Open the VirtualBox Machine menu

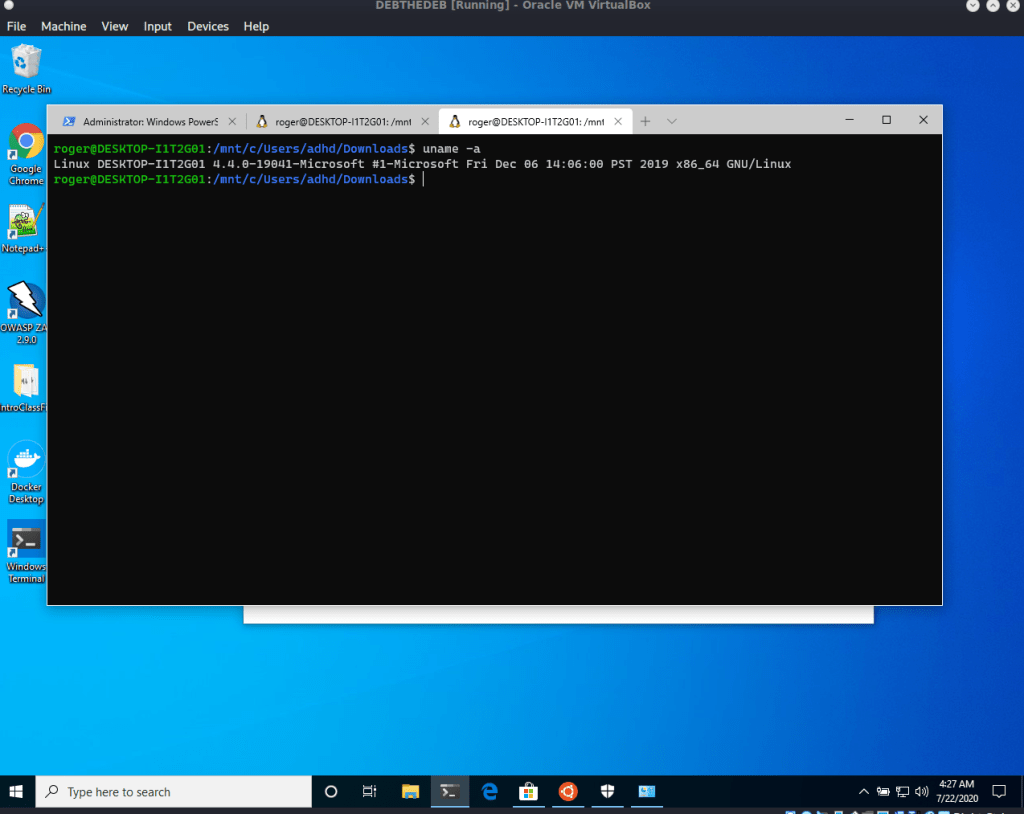pos(63,26)
